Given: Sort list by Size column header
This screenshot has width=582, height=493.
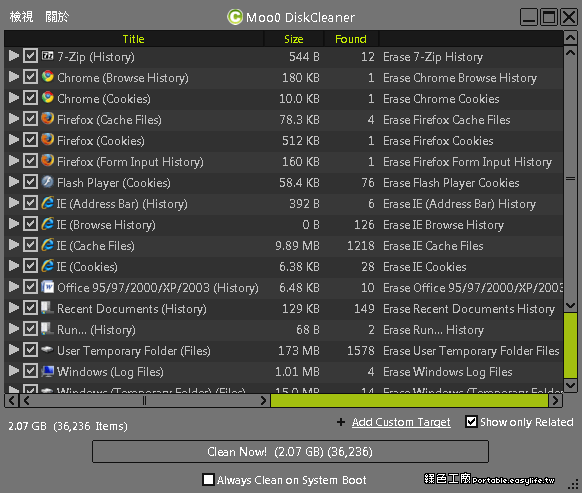Looking at the screenshot, I should tap(294, 39).
